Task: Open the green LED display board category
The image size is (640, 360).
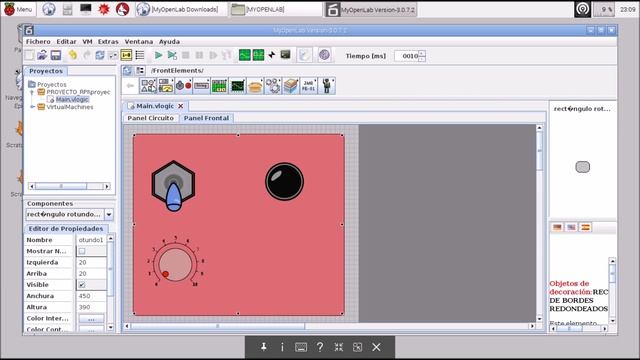Action: (x=219, y=86)
